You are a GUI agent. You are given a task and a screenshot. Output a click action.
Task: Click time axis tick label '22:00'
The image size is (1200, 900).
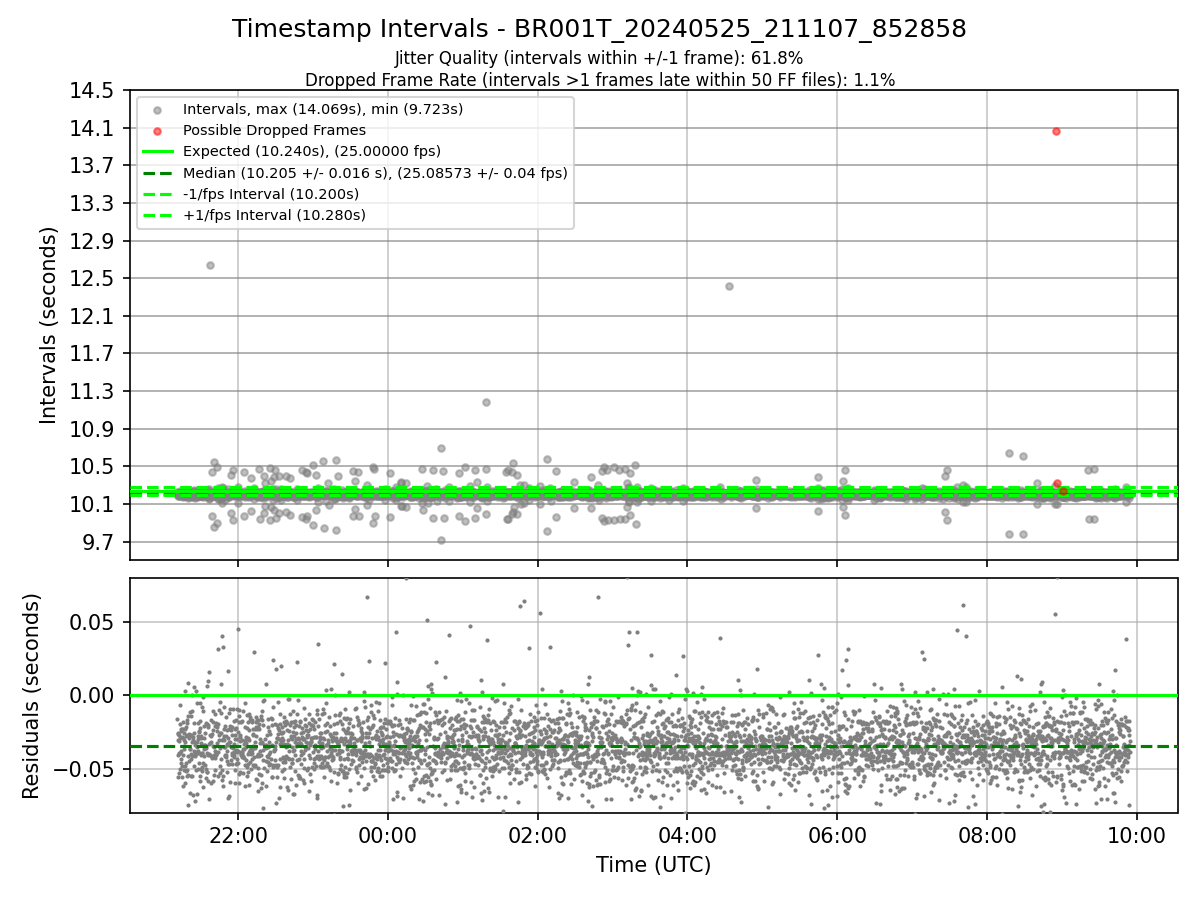[x=238, y=834]
